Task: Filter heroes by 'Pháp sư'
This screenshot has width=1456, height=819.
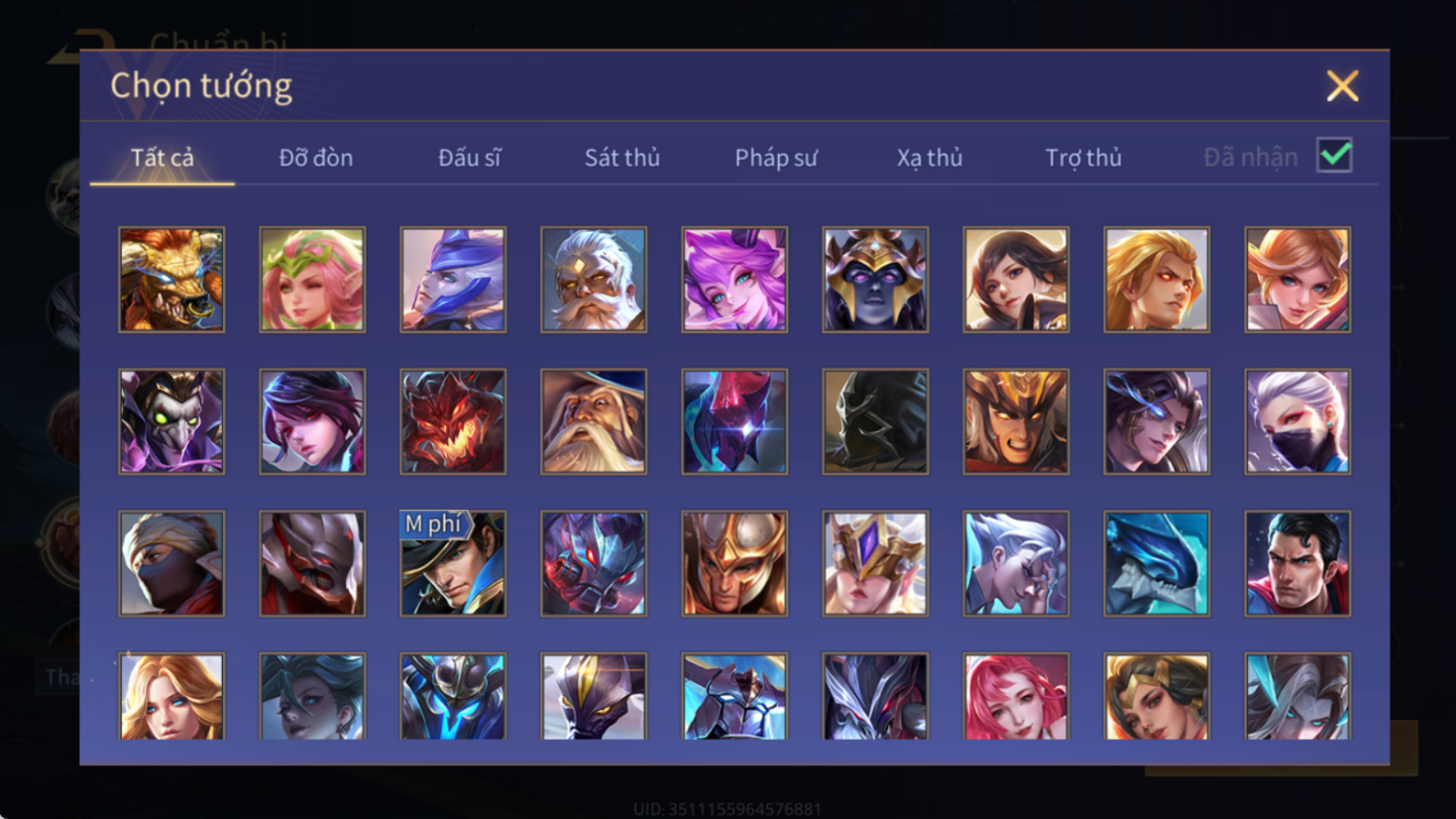Action: [775, 158]
